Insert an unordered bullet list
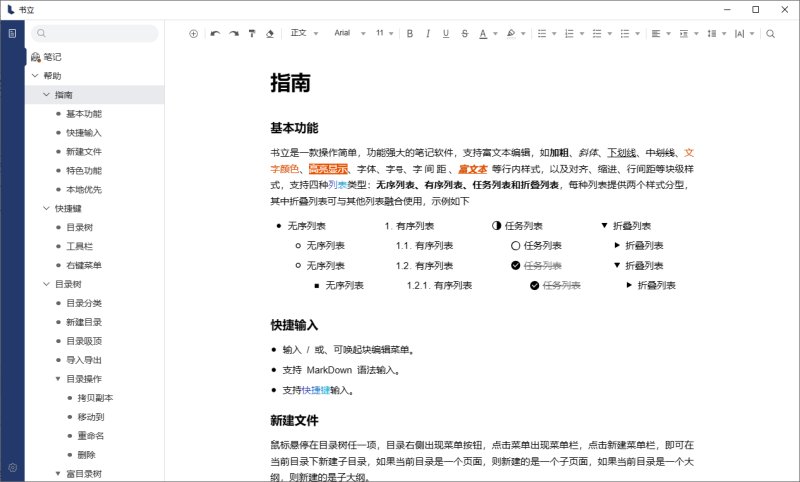This screenshot has width=800, height=482. 542,34
